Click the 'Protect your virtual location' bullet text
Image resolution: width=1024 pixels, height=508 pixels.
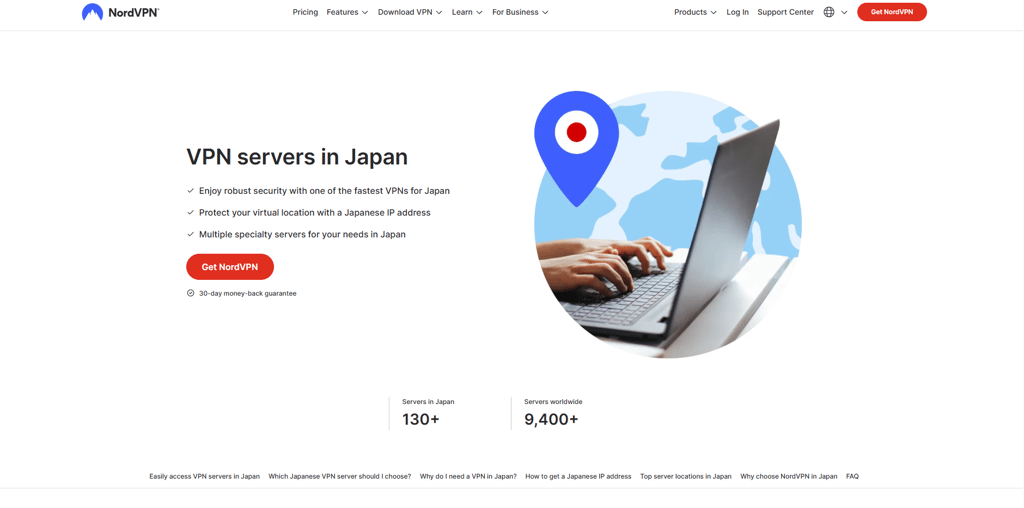pyautogui.click(x=315, y=212)
